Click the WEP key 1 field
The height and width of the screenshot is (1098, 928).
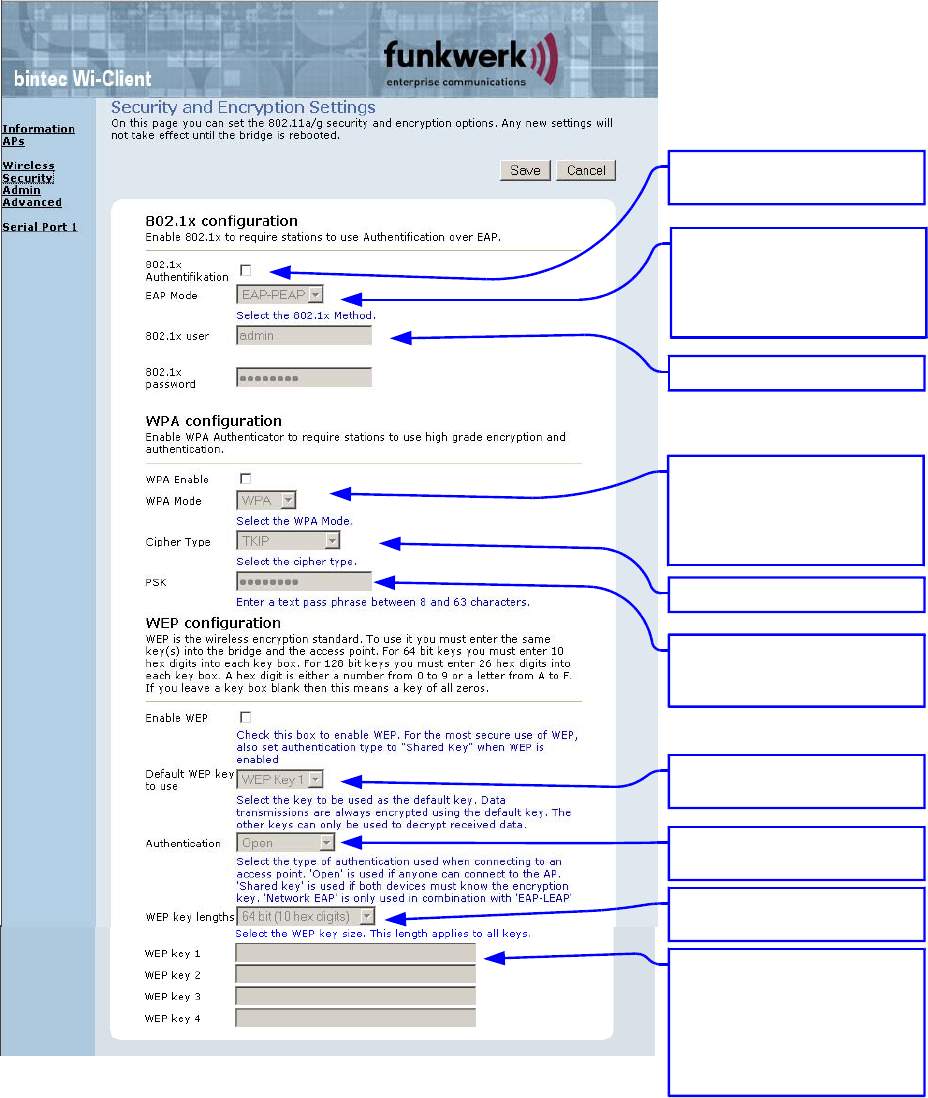click(x=356, y=954)
